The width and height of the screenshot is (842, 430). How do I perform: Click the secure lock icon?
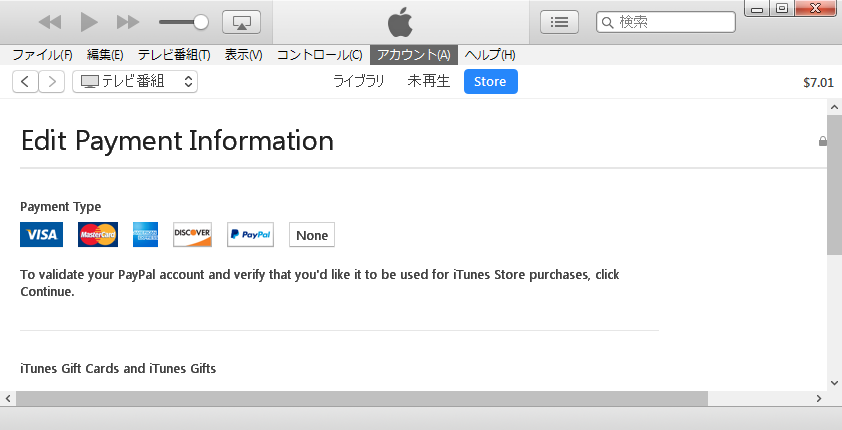(x=823, y=141)
